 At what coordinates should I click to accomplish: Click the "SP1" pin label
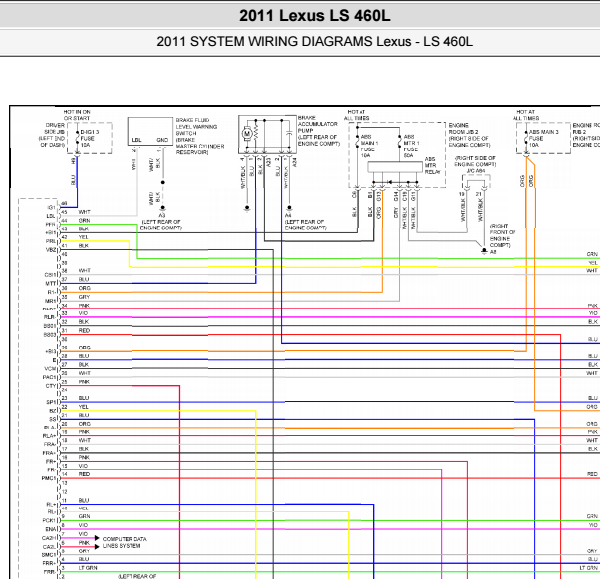pos(51,403)
